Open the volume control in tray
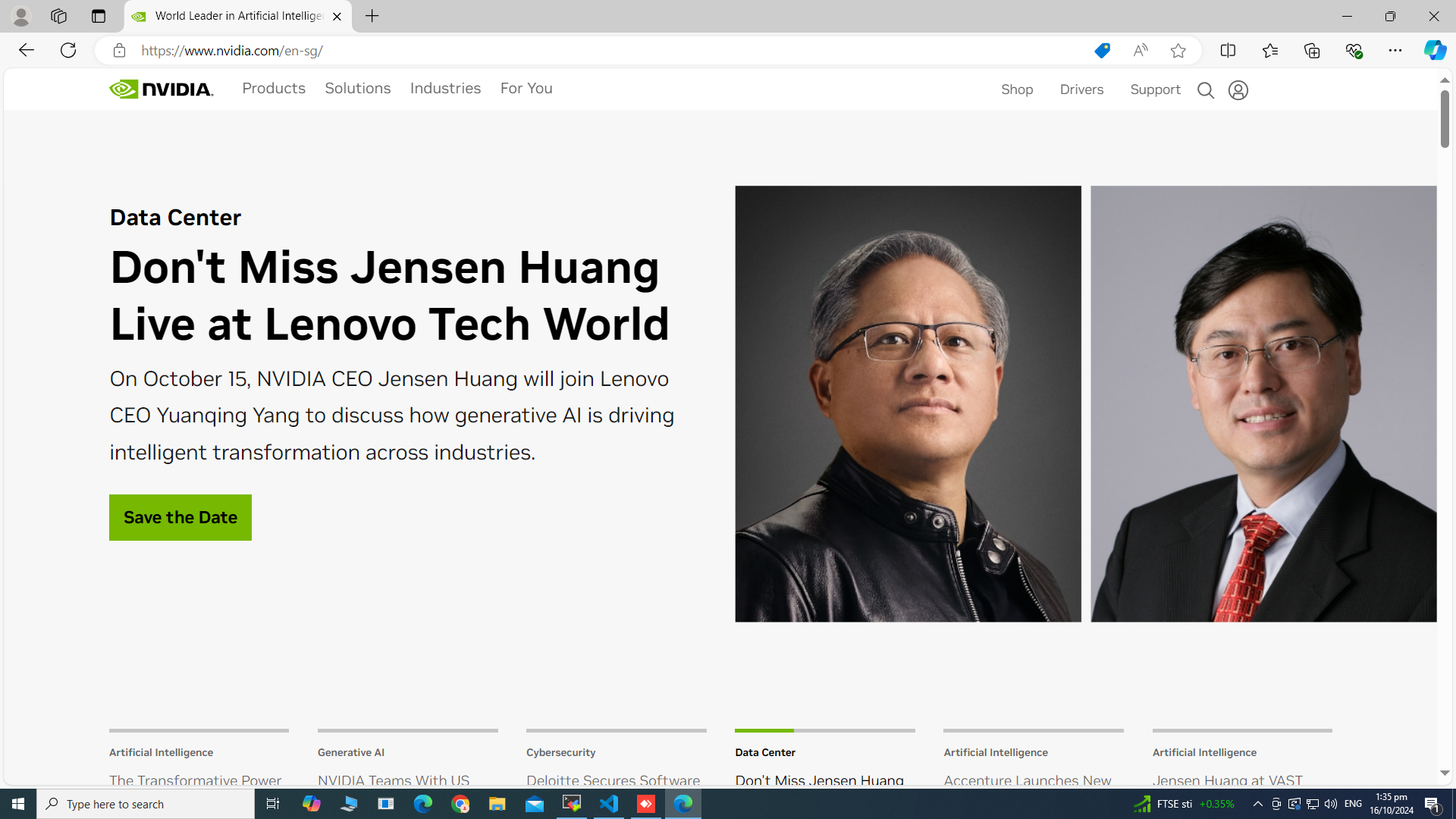Viewport: 1456px width, 819px height. coord(1331,804)
